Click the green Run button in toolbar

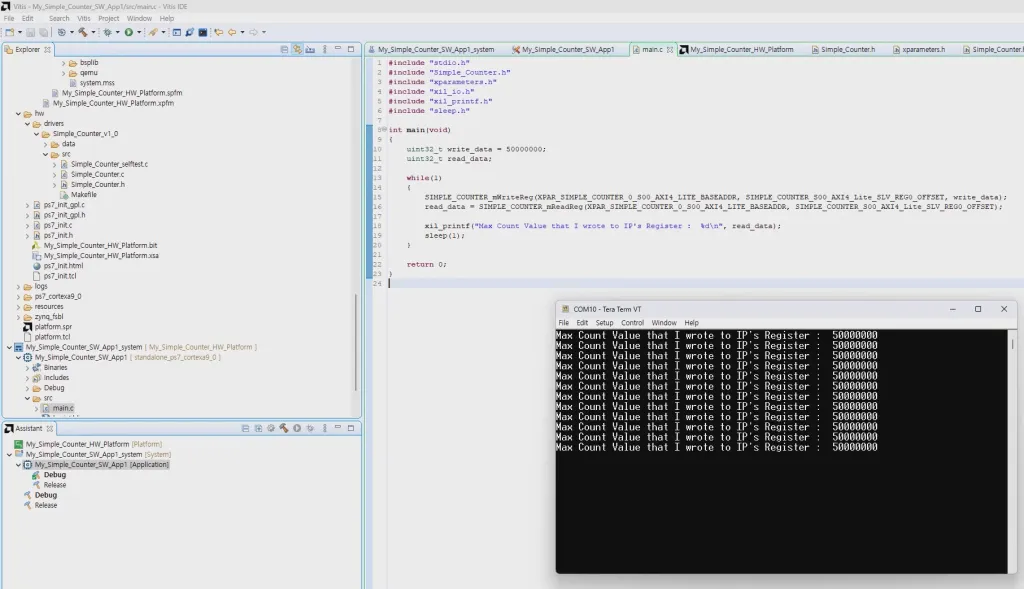(127, 32)
